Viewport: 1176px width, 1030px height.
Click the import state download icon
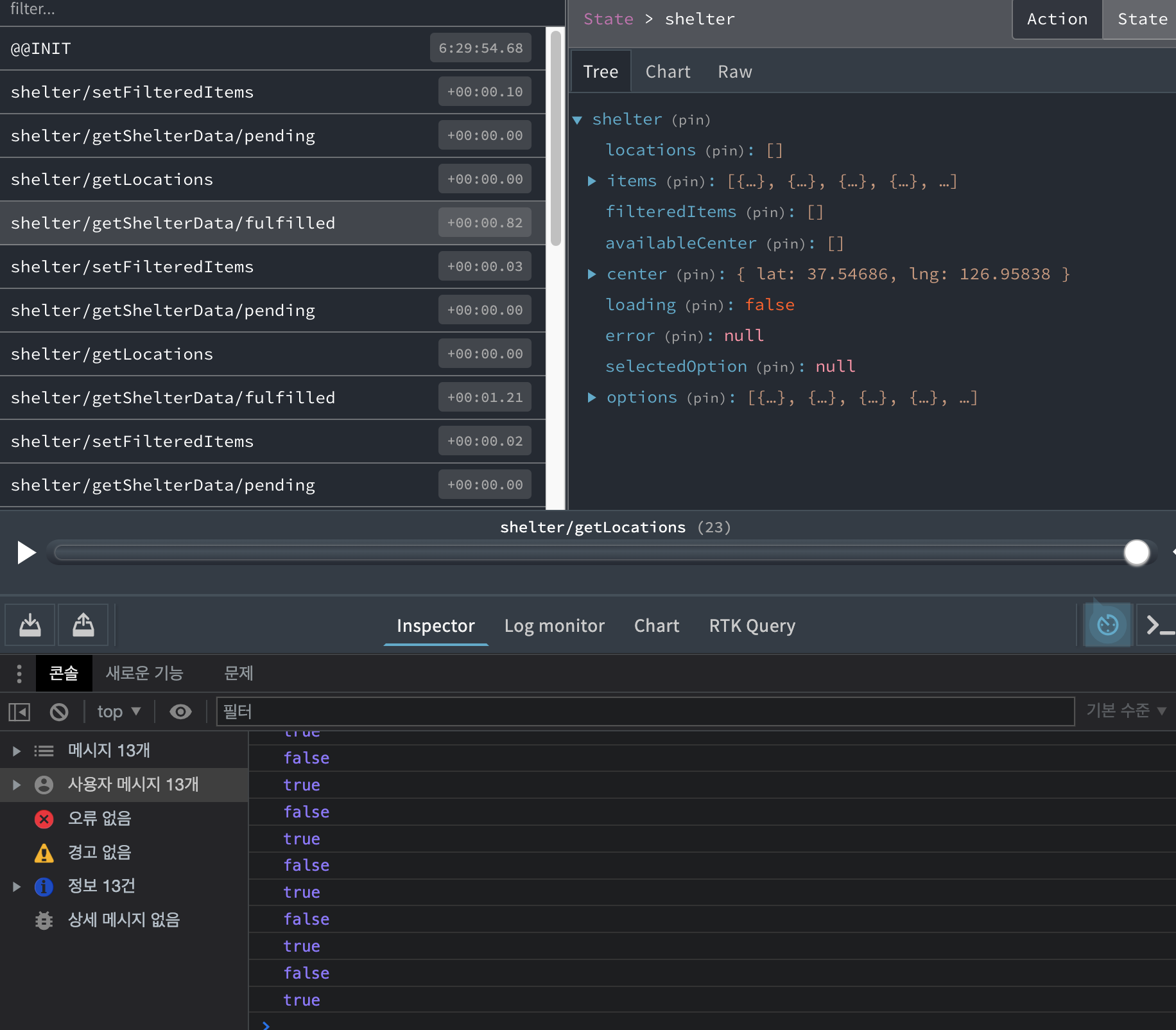click(30, 625)
